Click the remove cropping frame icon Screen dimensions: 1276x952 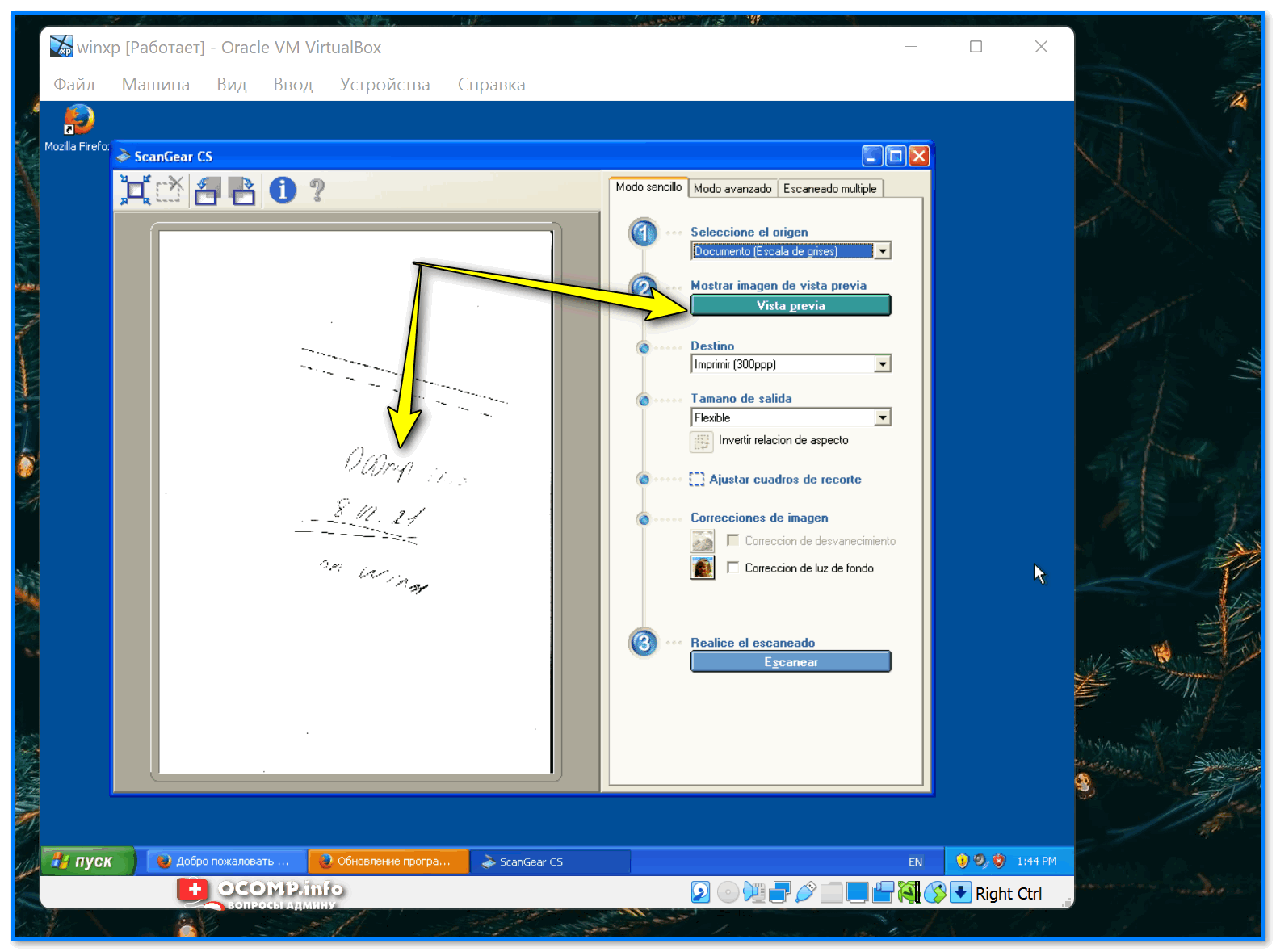pyautogui.click(x=170, y=191)
